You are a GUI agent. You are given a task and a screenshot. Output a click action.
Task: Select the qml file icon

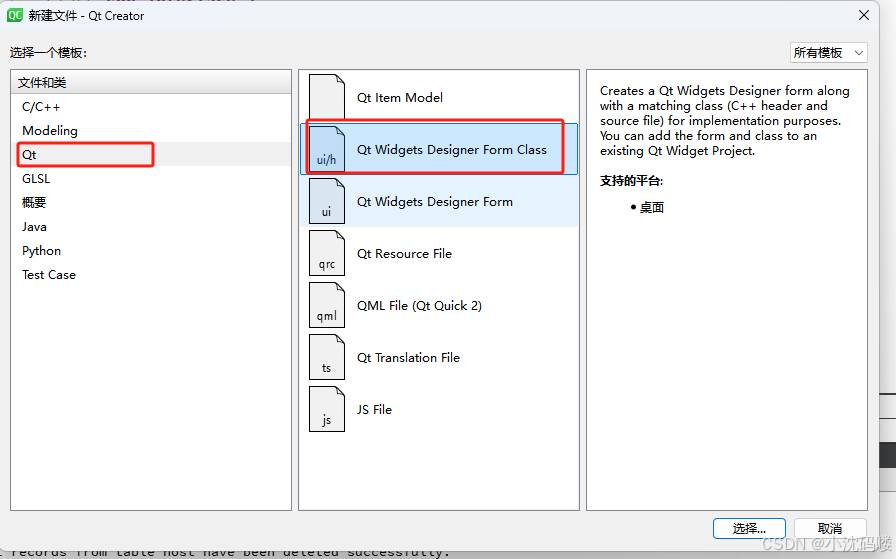pos(327,306)
